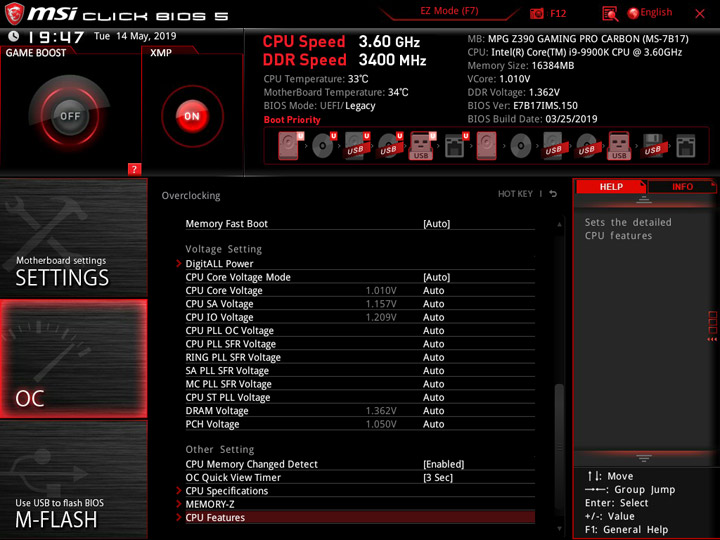Select the UEFI network boot icon
The image size is (720, 540).
pos(456,146)
